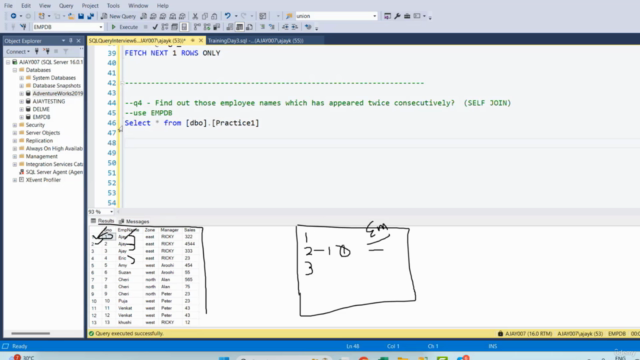Open the EMPDB available databases dropdown

[100, 27]
